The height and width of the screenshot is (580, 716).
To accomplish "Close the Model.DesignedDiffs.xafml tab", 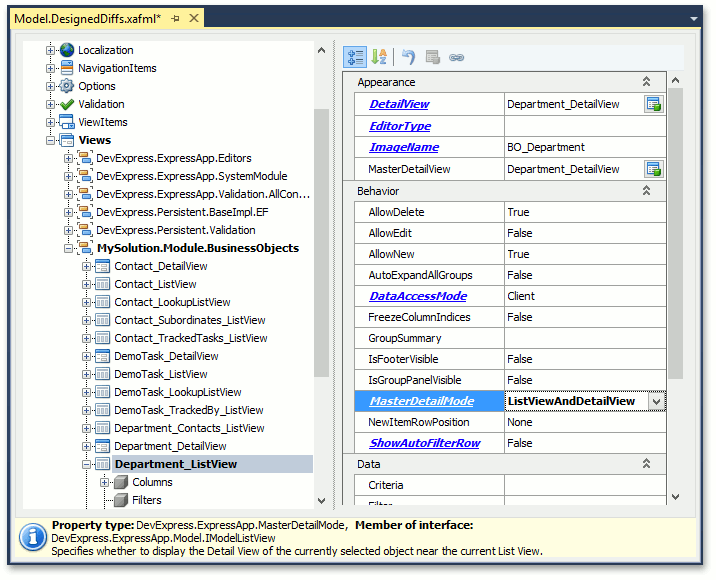I will (194, 18).
